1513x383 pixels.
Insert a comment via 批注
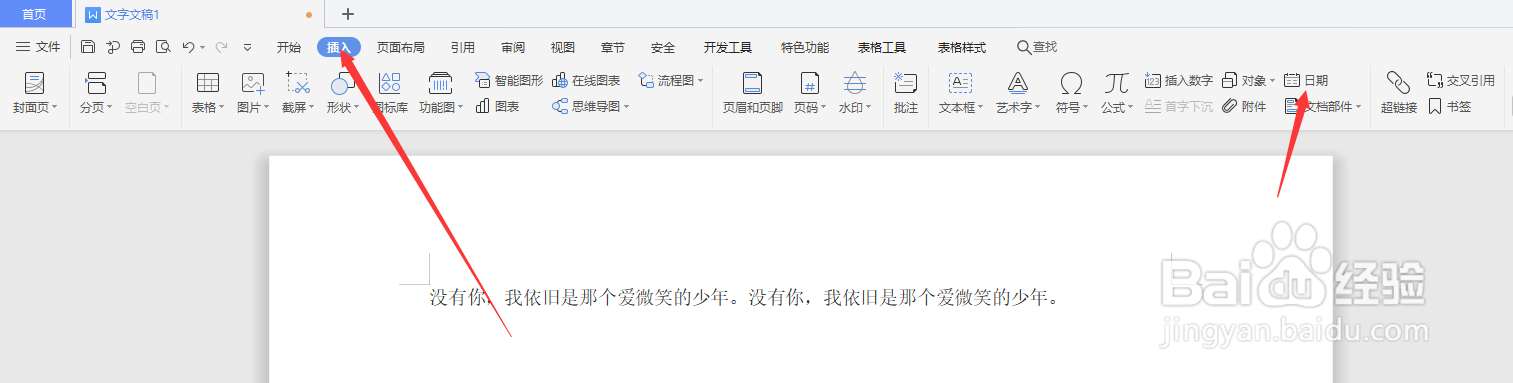pyautogui.click(x=906, y=94)
